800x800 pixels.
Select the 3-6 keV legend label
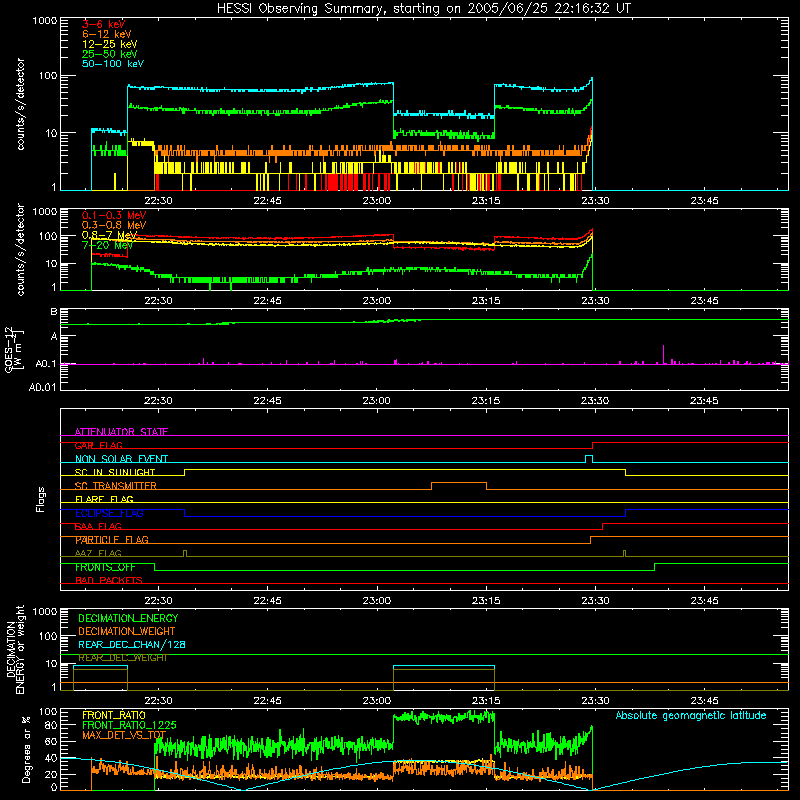click(103, 24)
